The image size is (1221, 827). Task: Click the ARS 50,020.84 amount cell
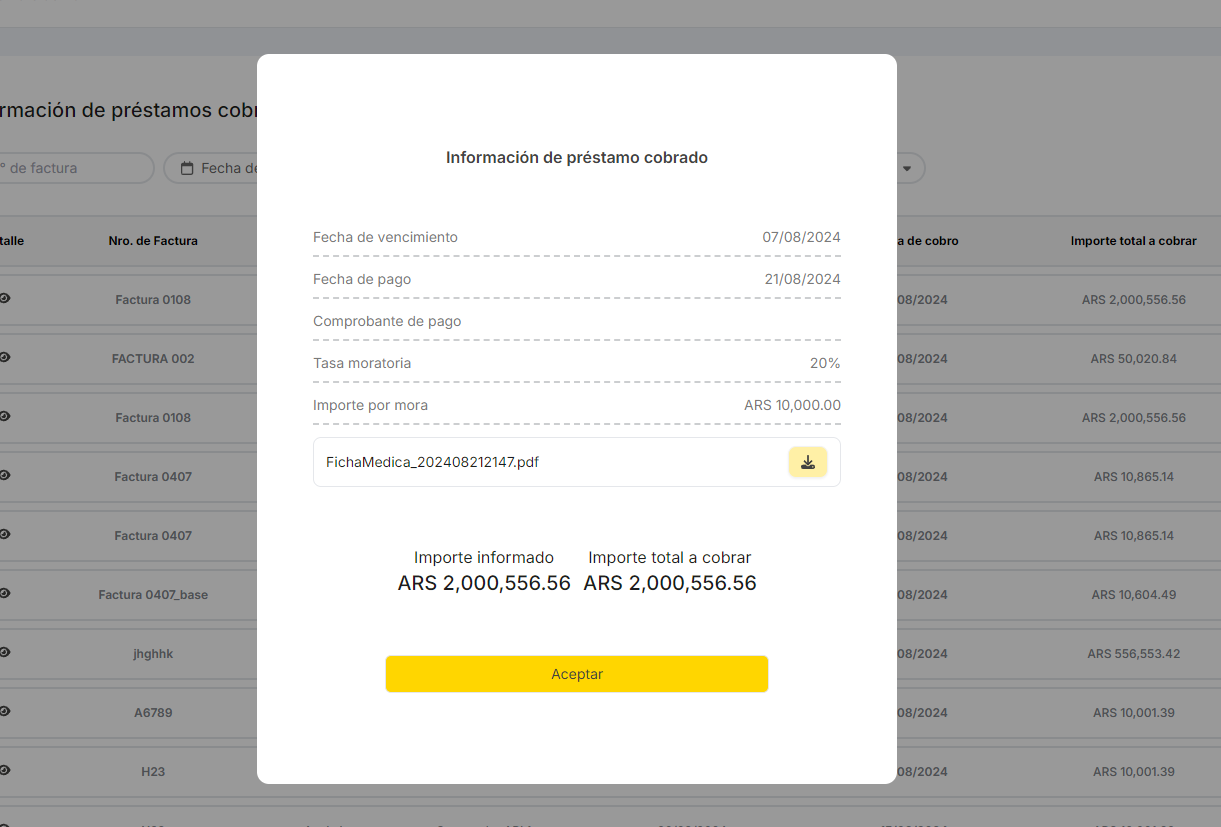1133,358
